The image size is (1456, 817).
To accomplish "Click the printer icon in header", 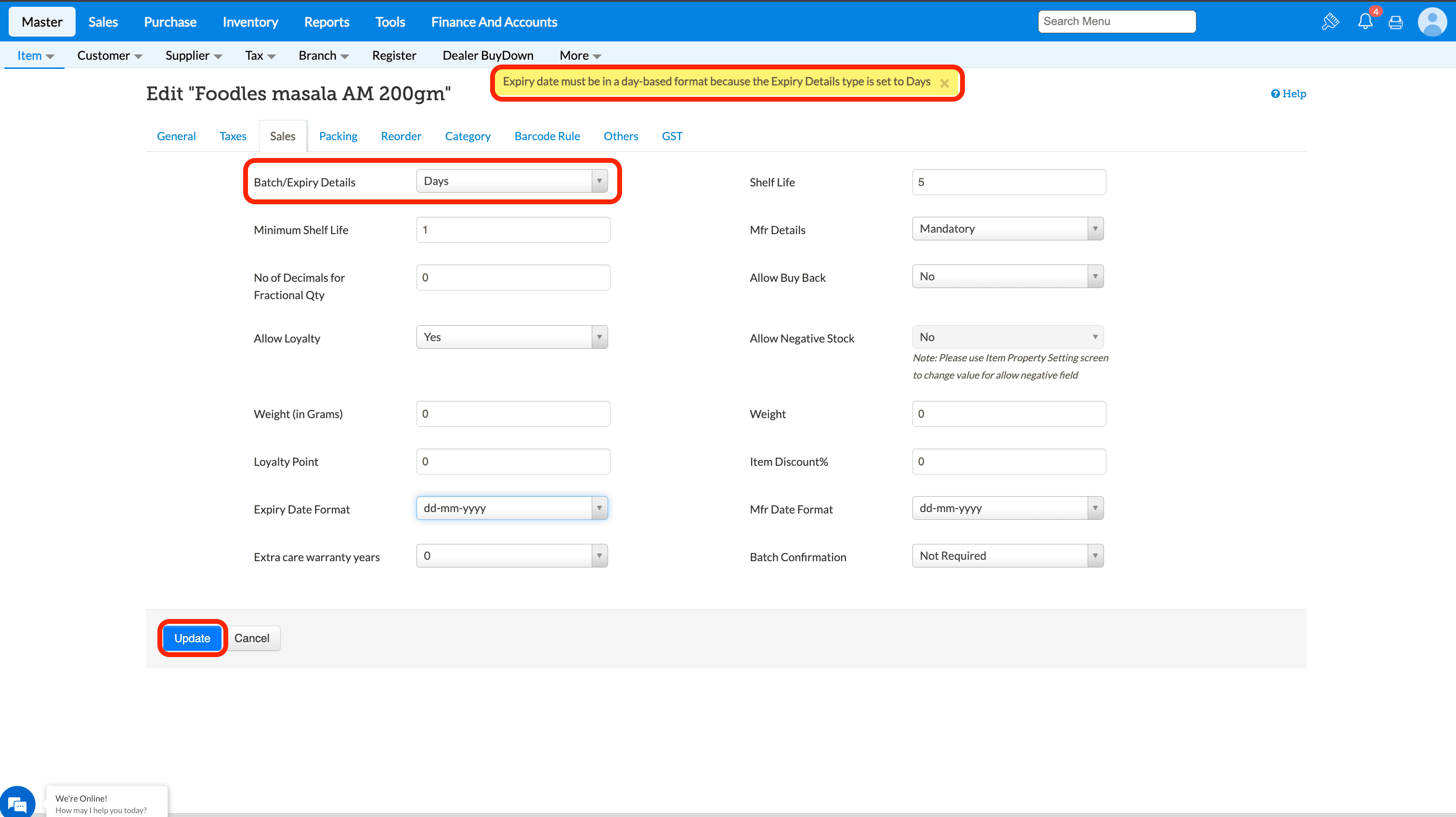I will 1395,22.
